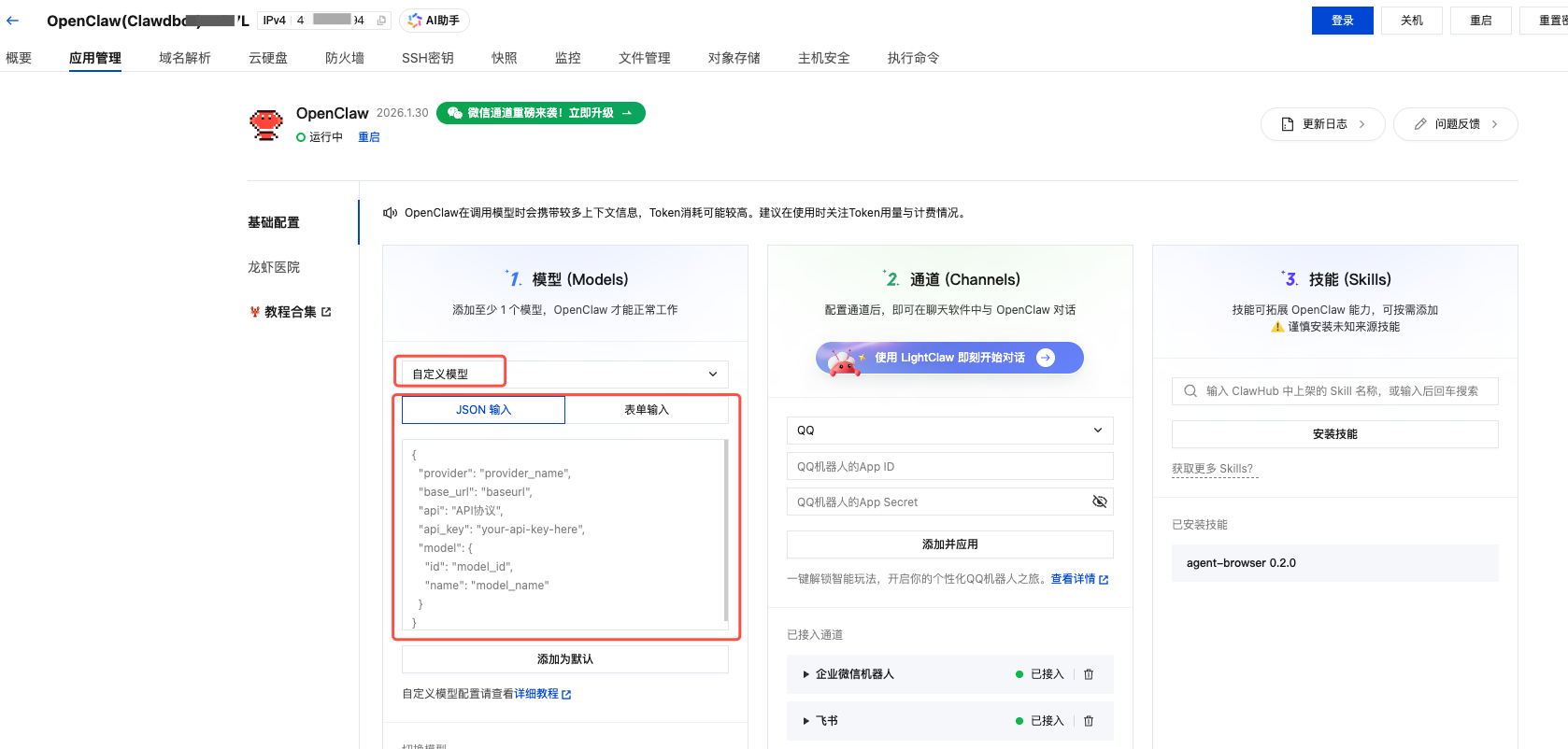This screenshot has width=1568, height=749.
Task: Open the 教程合集 external link
Action: pos(291,312)
